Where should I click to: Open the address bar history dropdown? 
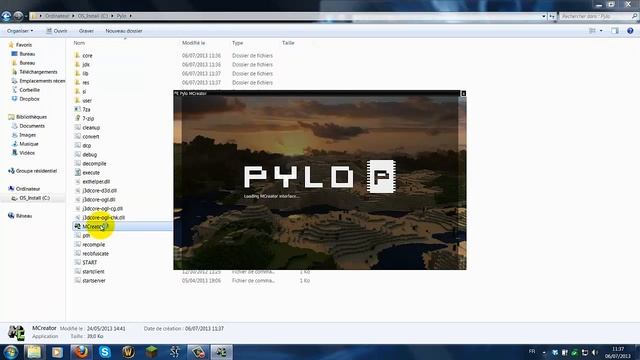click(544, 16)
